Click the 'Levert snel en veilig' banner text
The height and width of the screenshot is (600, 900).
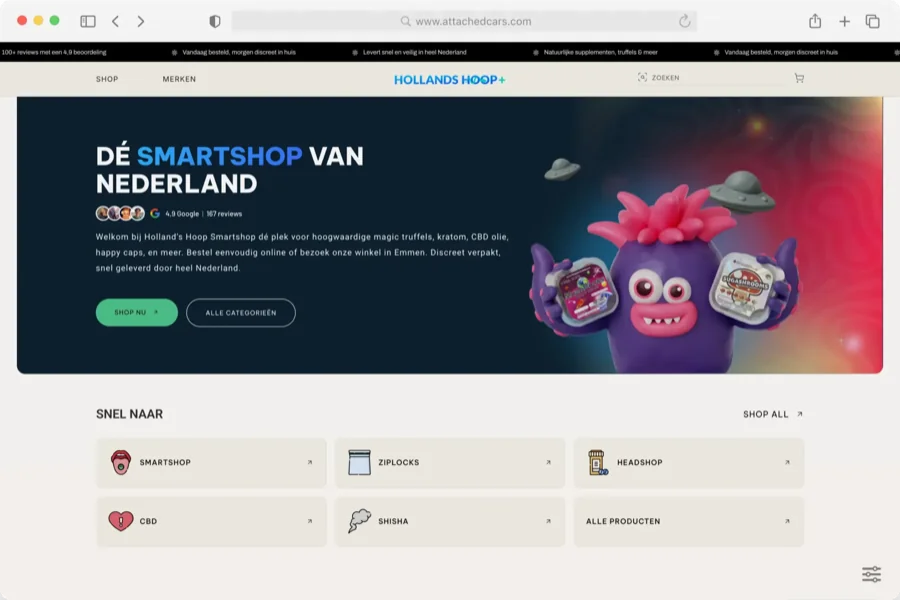point(414,52)
